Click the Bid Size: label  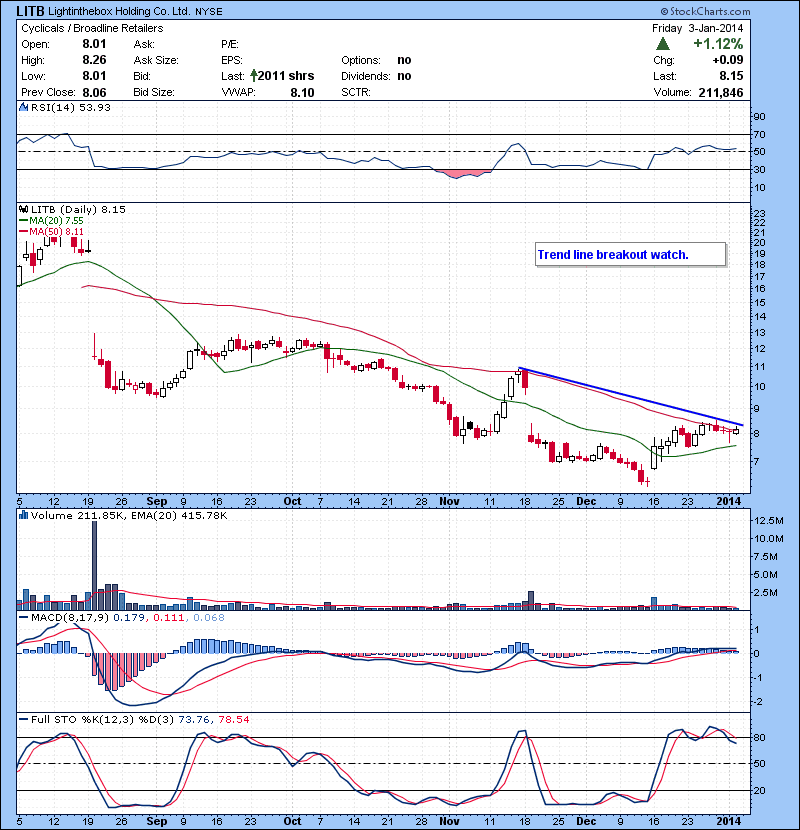154,92
